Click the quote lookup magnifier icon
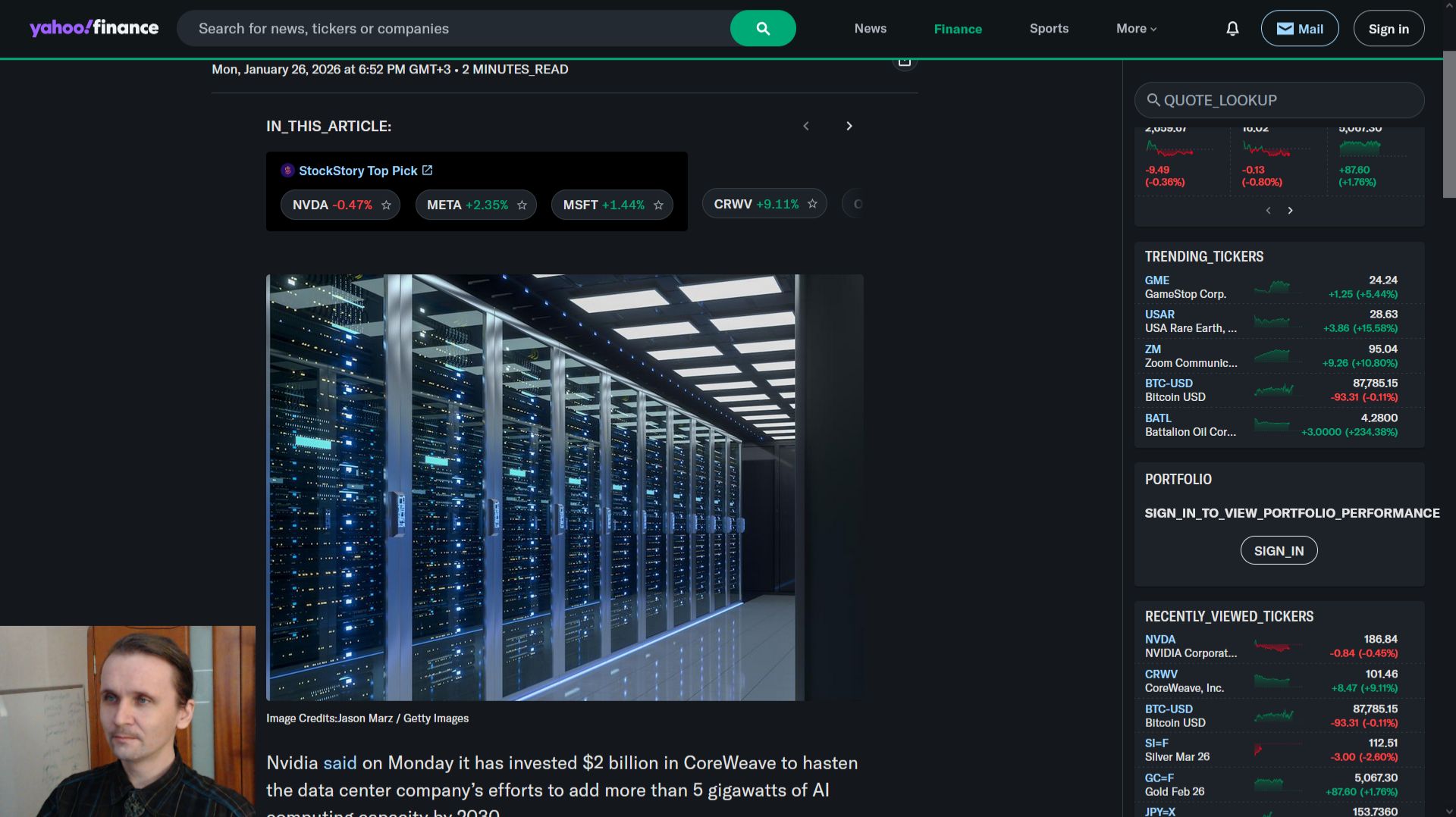Image resolution: width=1456 pixels, height=817 pixels. tap(1153, 100)
